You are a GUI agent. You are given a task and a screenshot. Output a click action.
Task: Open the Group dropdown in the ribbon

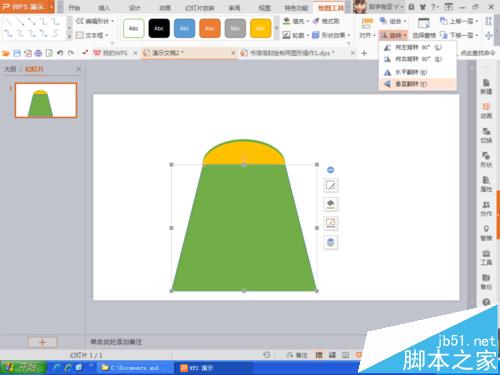[x=393, y=21]
